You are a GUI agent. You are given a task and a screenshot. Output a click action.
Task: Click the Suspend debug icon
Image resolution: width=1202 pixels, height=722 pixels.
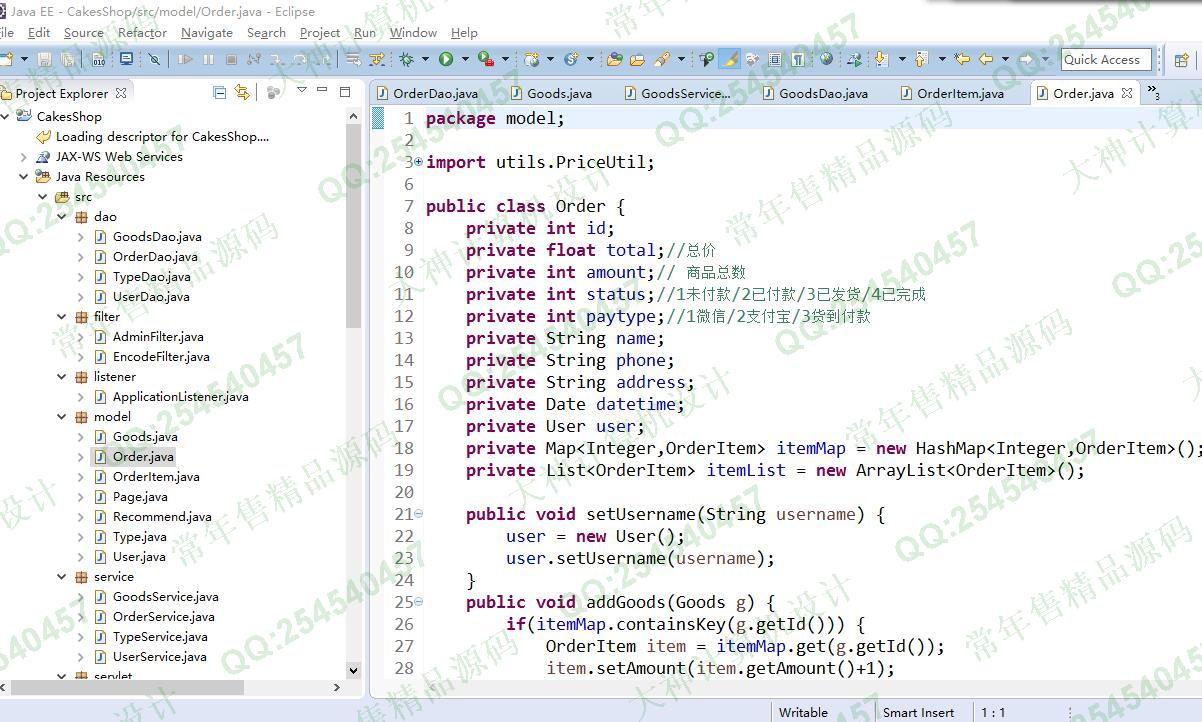(x=208, y=60)
